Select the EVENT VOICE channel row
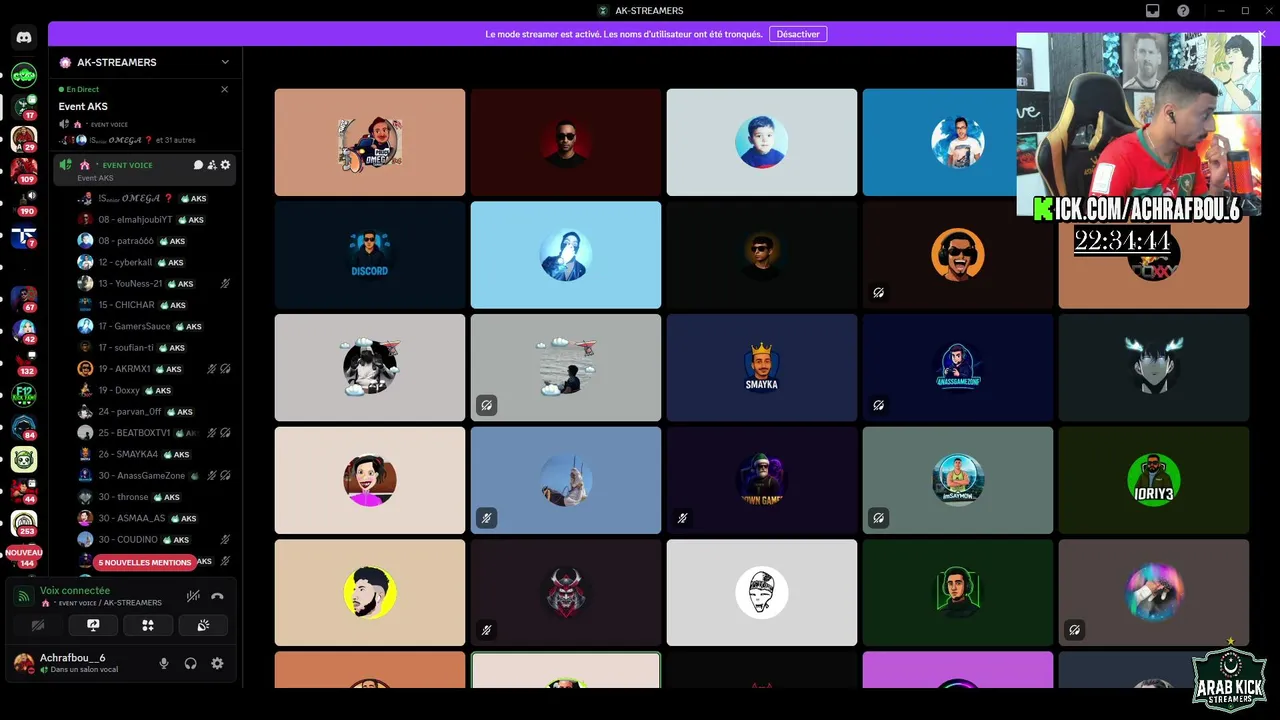1280x720 pixels. 144,169
